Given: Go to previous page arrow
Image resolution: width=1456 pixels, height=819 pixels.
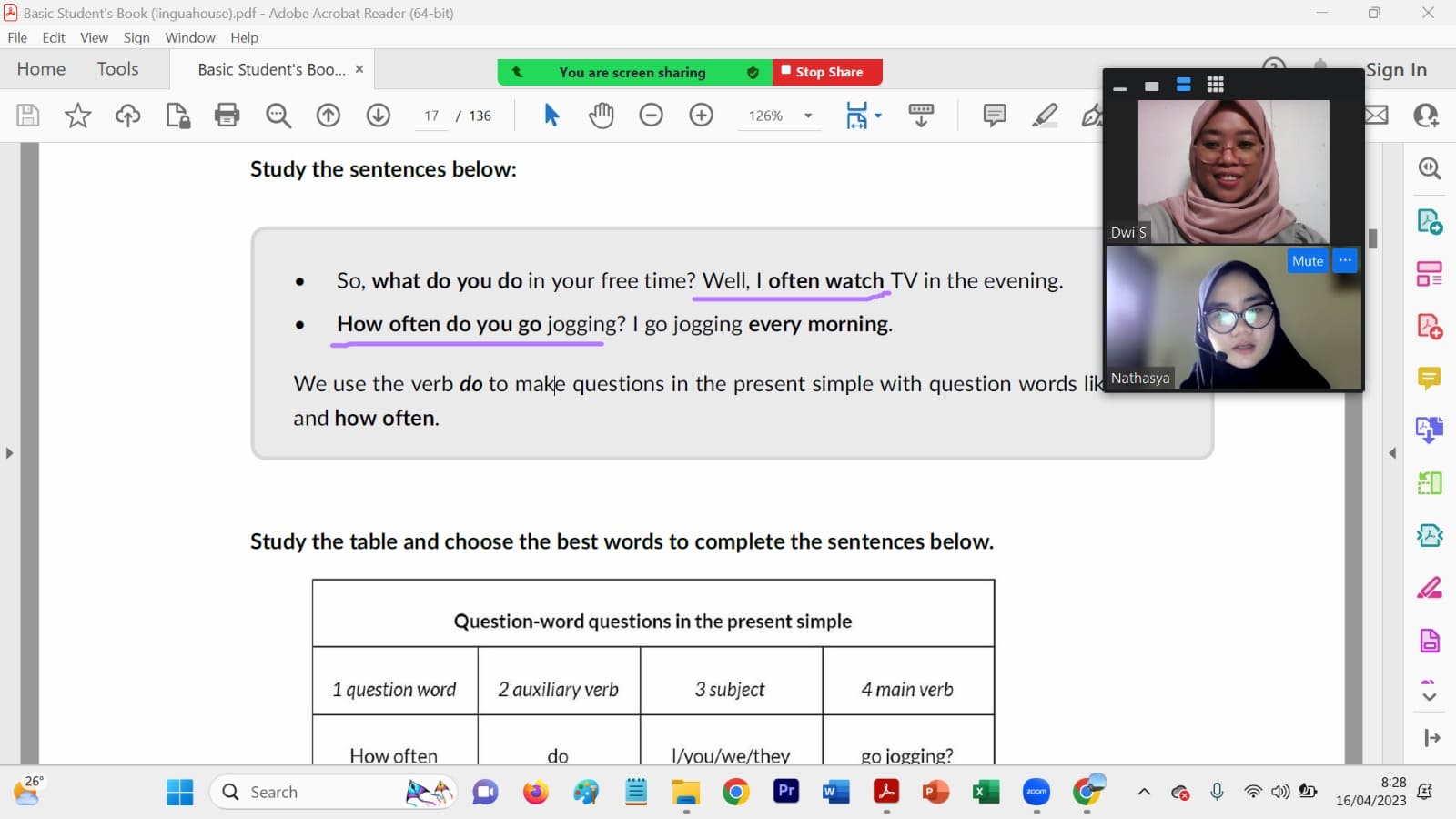Looking at the screenshot, I should tap(328, 116).
